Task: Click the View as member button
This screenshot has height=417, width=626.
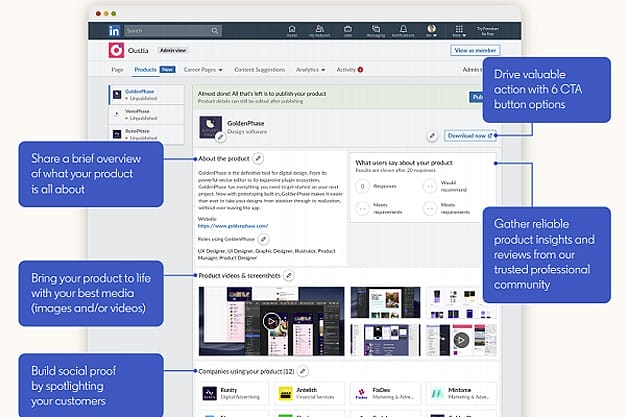Action: [x=474, y=49]
